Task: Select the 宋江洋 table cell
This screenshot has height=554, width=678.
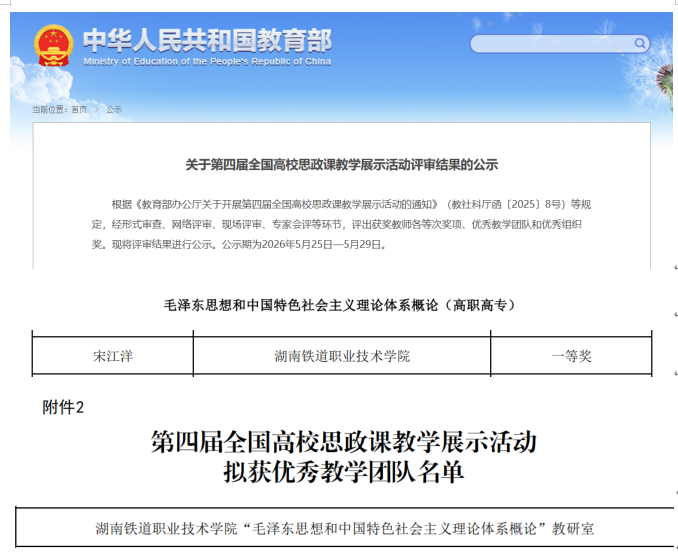Action: point(113,356)
